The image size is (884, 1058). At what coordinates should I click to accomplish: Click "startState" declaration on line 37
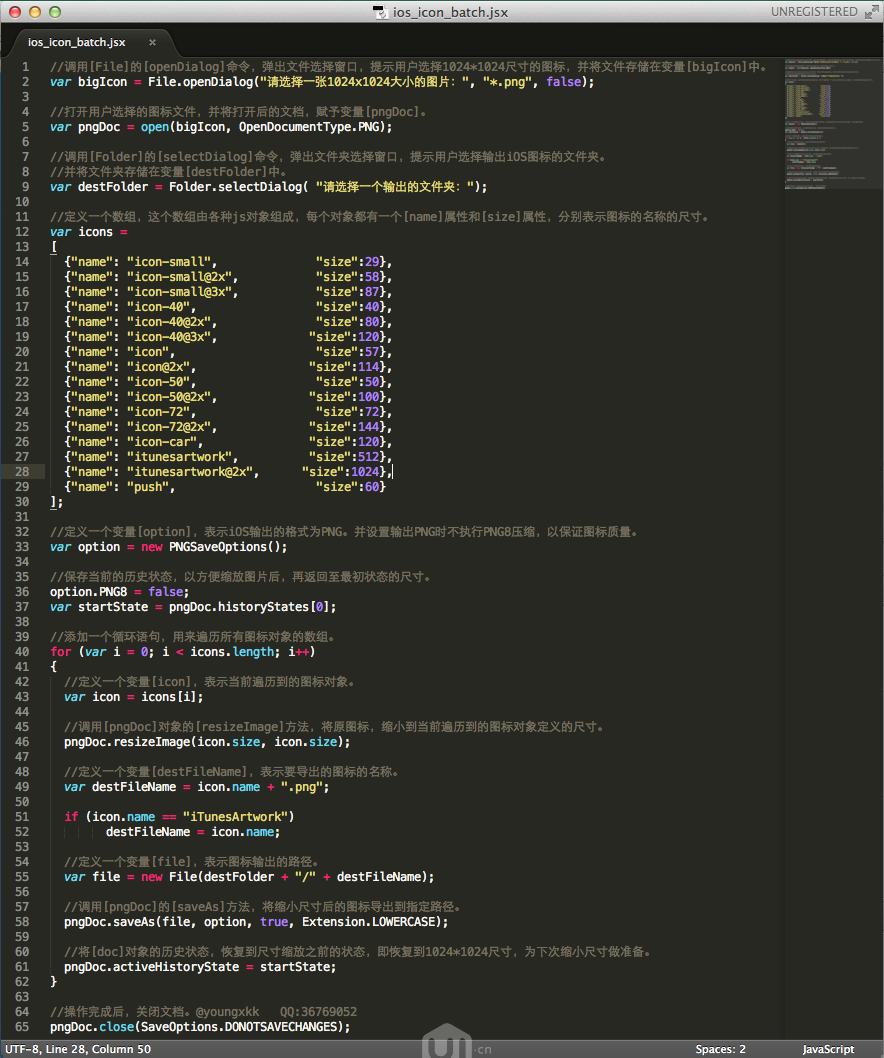tap(113, 607)
